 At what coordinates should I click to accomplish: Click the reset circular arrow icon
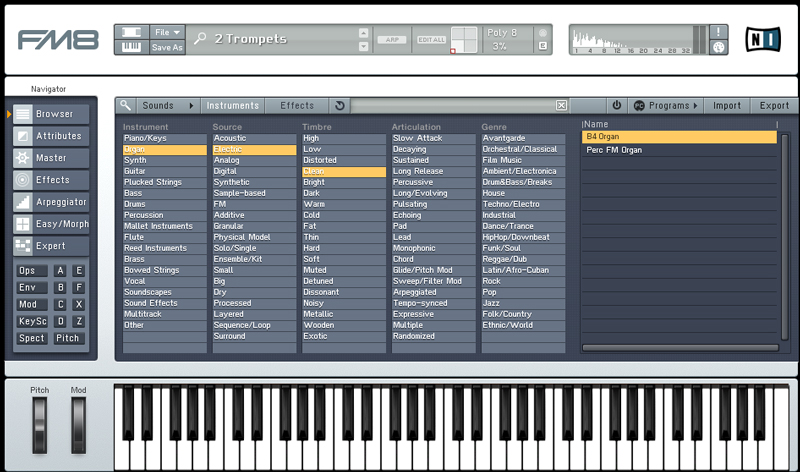click(340, 106)
